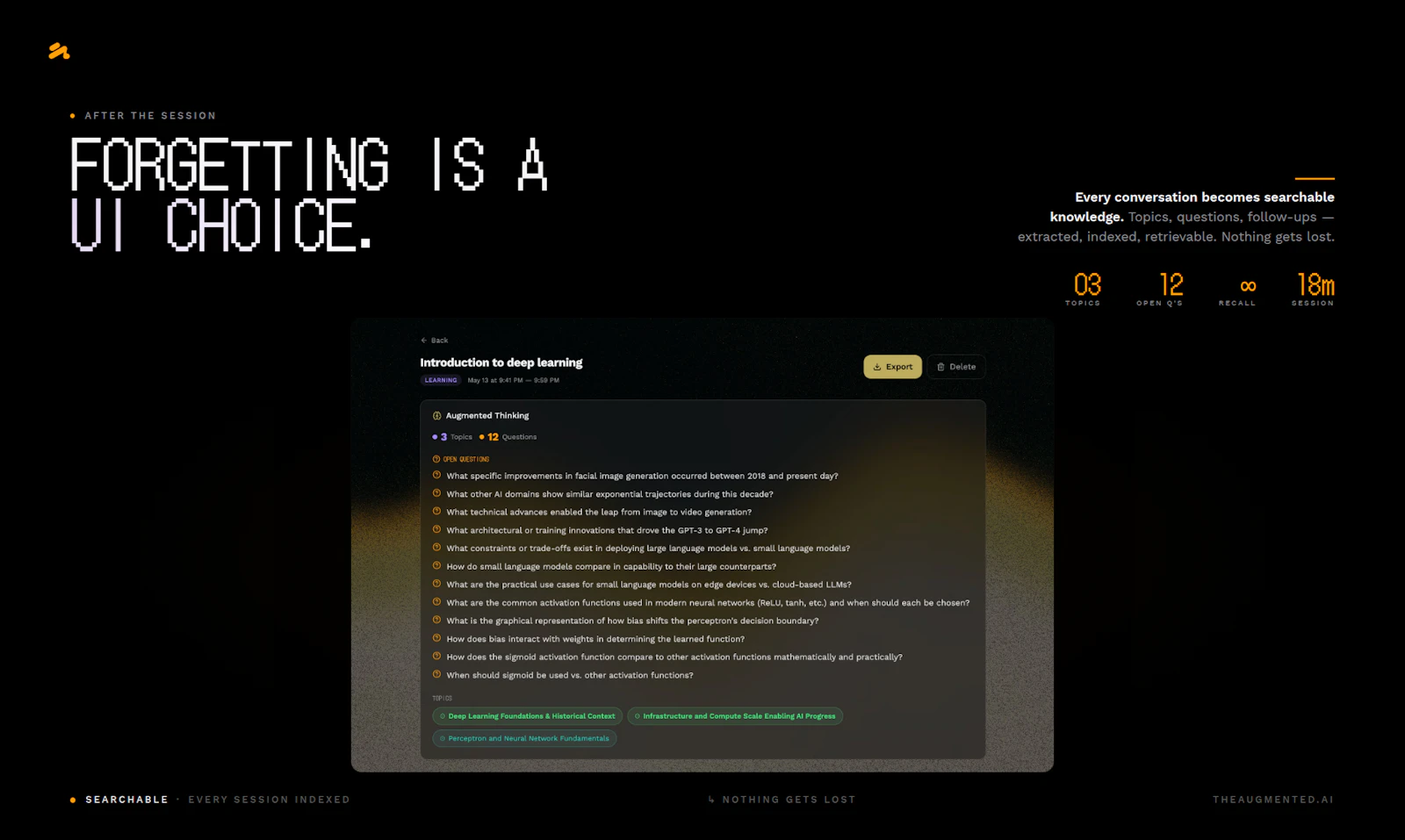Select the '12 Questions' count
Viewport: 1405px width, 840px height.
click(508, 437)
